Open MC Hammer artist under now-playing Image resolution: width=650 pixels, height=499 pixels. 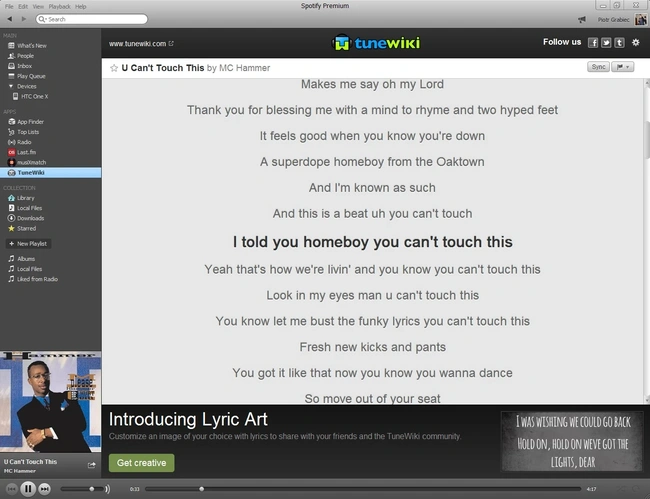click(x=19, y=471)
